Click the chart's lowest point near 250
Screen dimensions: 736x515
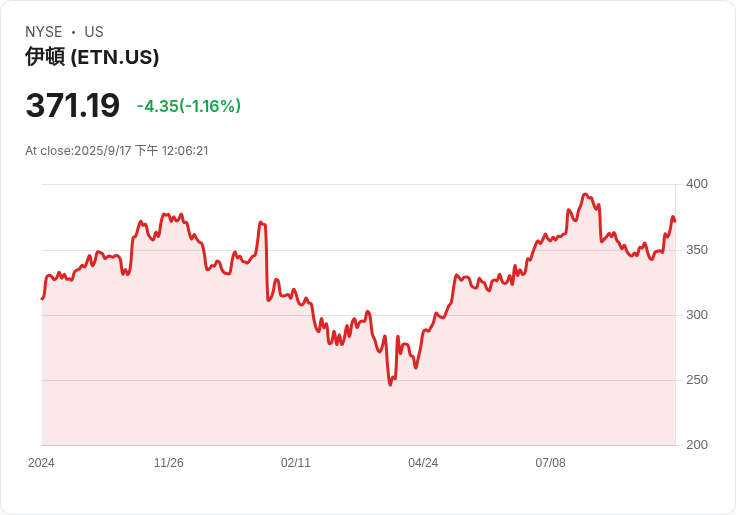pos(390,385)
